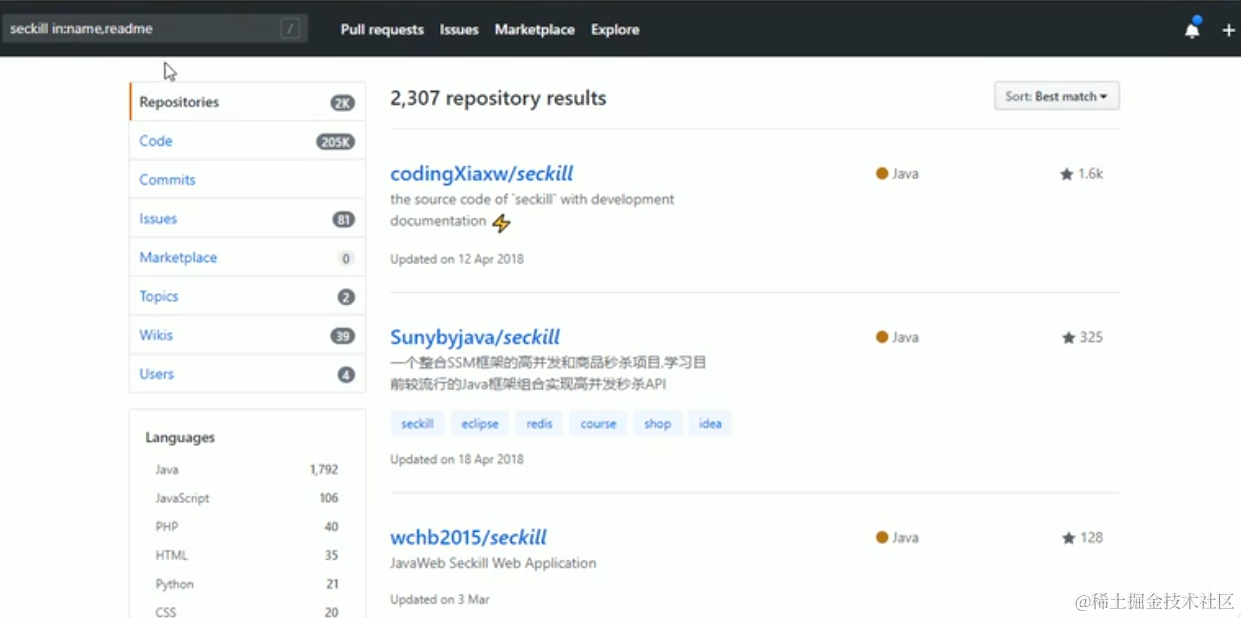Image resolution: width=1241 pixels, height=618 pixels.
Task: Select the Wikis results filter
Action: click(247, 336)
